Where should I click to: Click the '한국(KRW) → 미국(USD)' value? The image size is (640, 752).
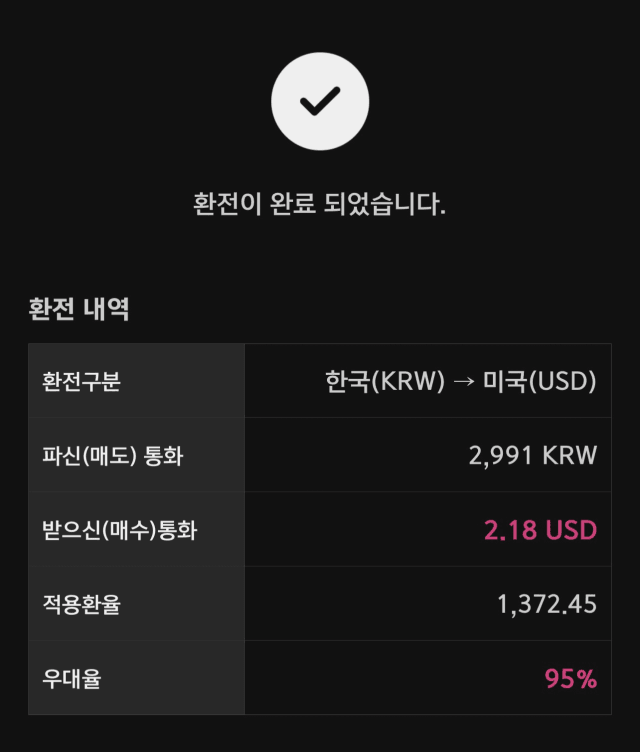point(461,381)
